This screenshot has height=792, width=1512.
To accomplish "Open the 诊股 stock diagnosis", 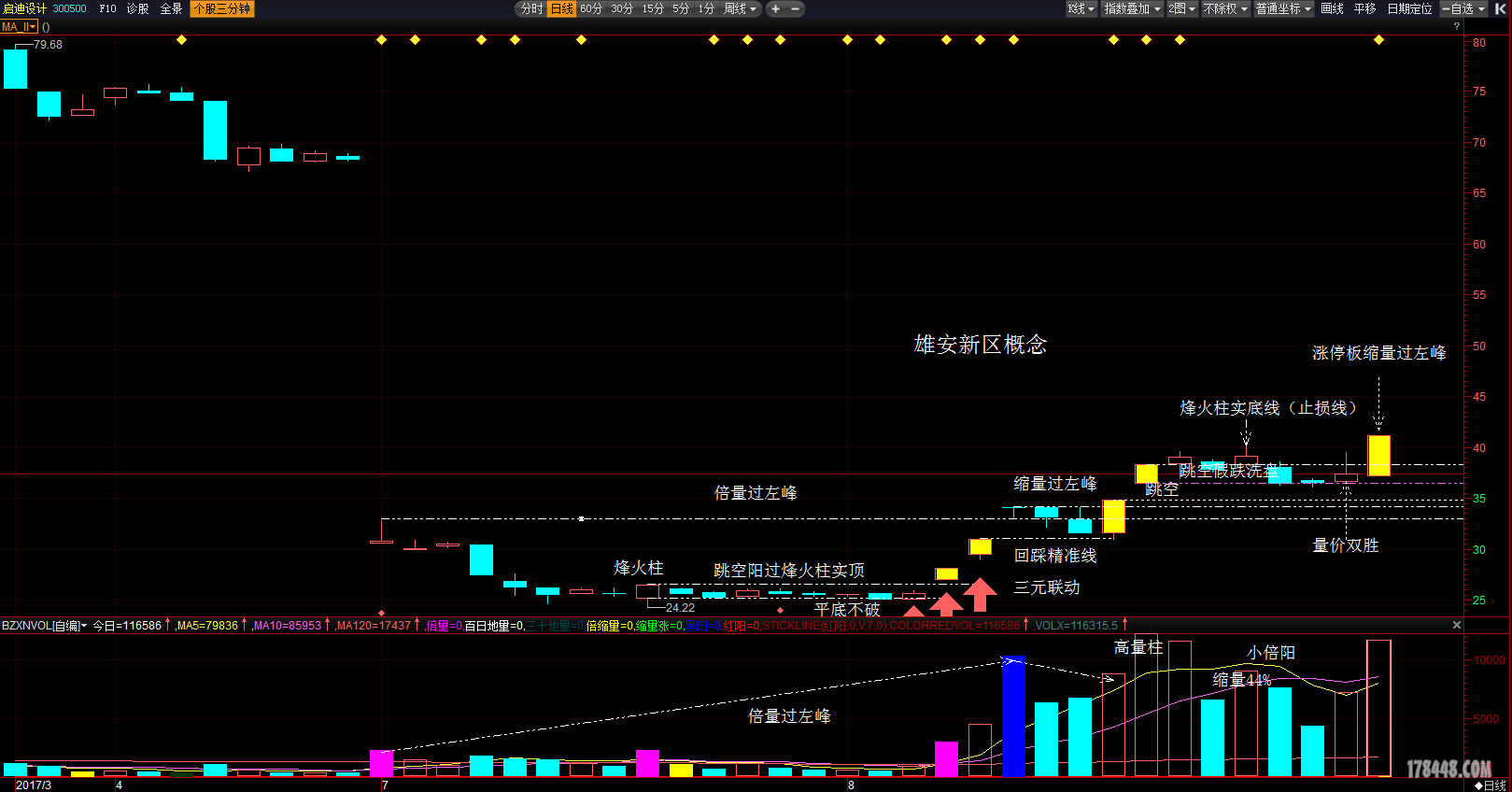I will coord(137,8).
